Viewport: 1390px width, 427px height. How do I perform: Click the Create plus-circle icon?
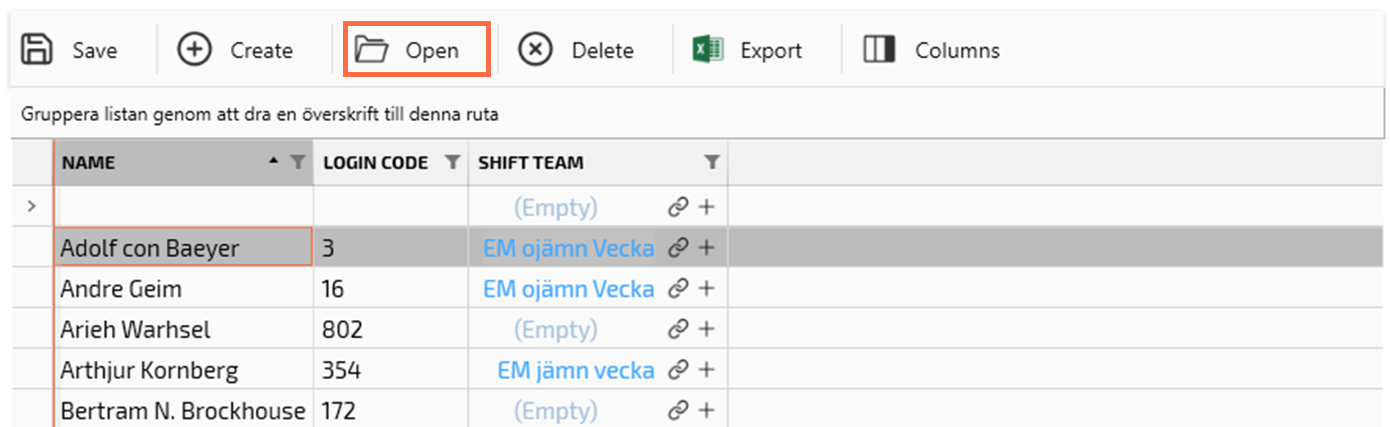coord(194,49)
